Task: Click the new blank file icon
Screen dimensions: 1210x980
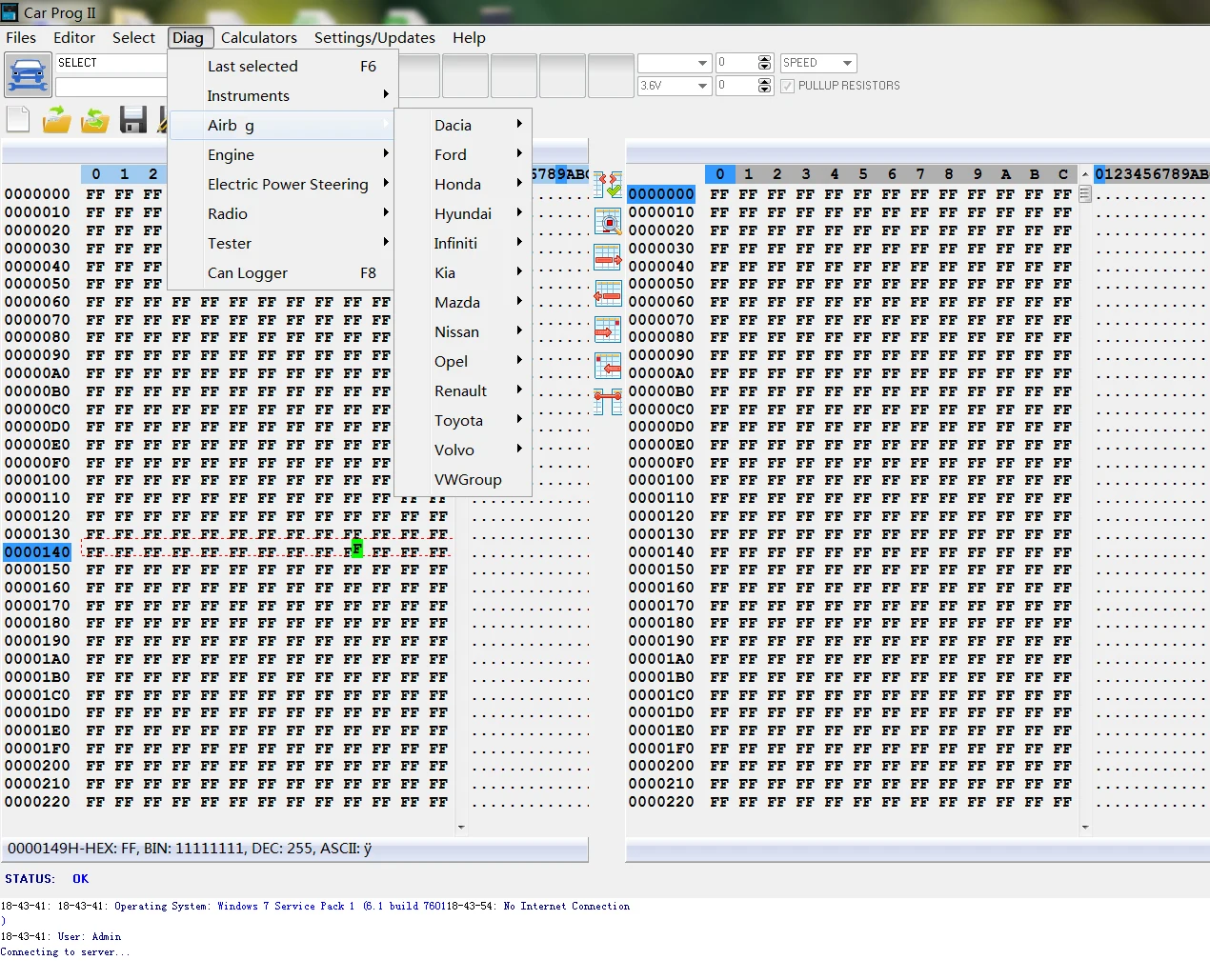Action: [18, 120]
